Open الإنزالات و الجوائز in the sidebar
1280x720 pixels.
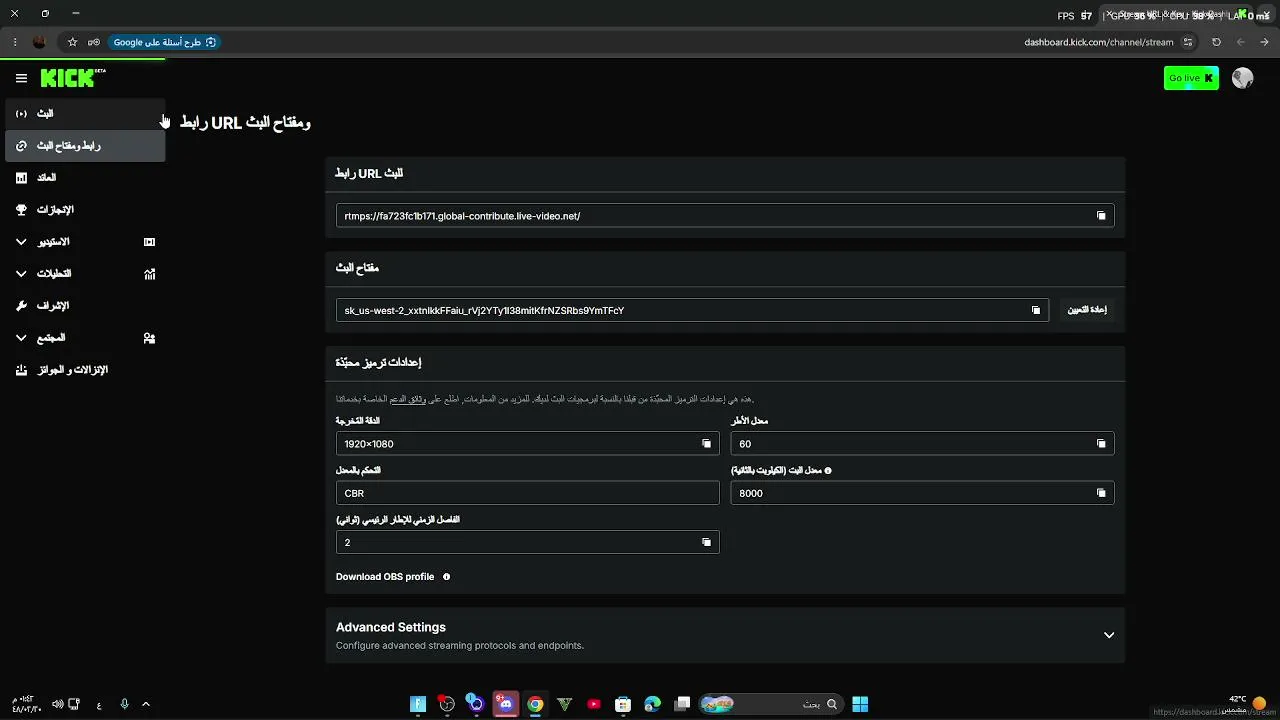84,370
